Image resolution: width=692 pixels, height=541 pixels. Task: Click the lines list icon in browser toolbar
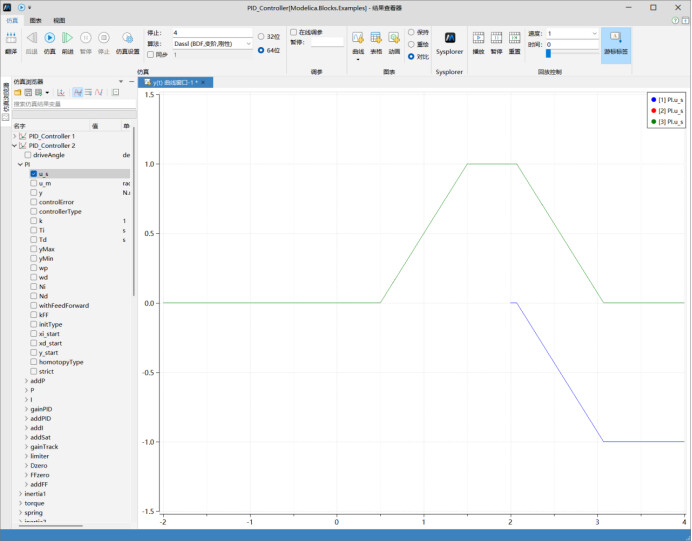88,92
